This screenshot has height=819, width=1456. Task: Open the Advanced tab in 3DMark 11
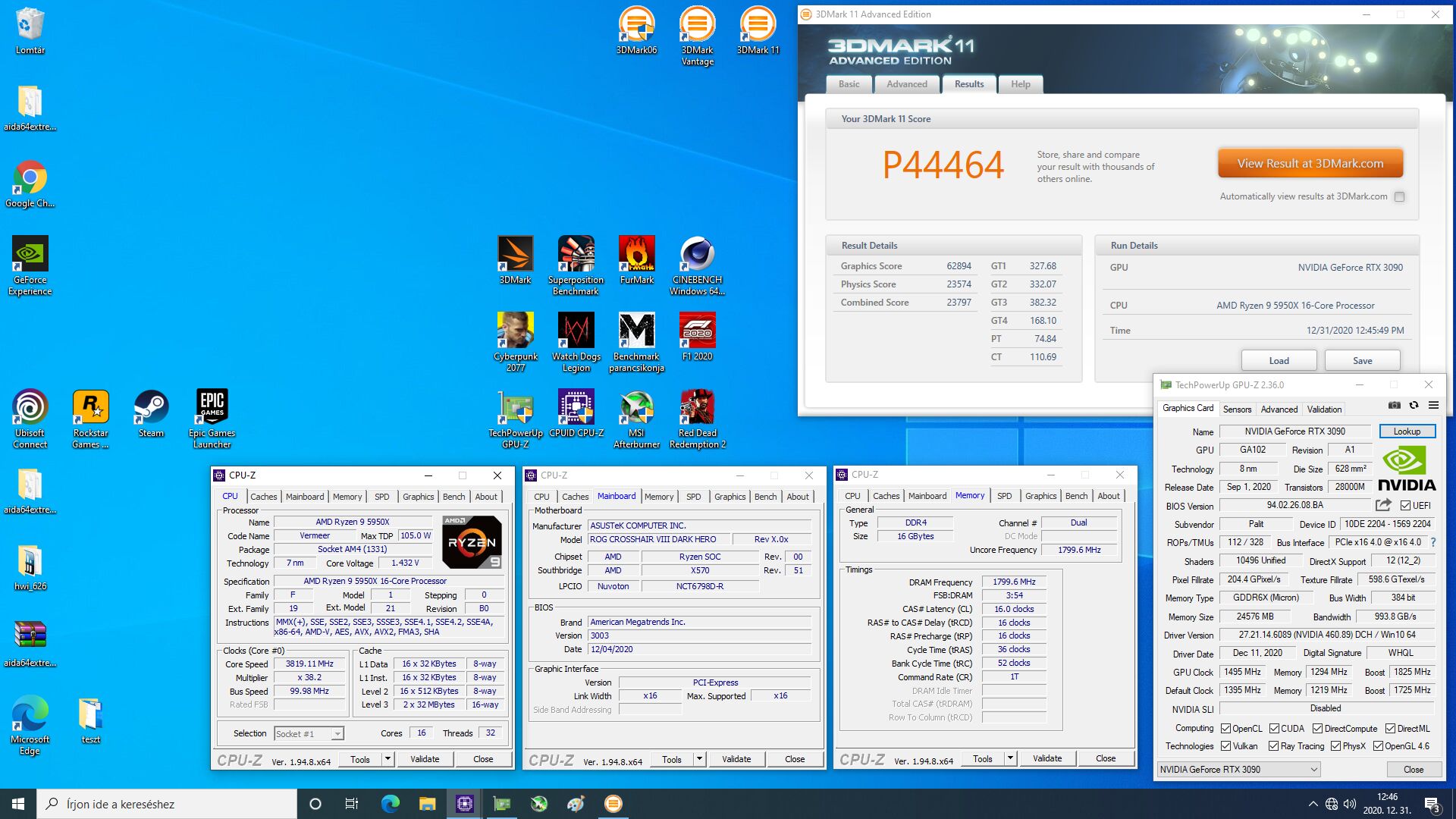[906, 84]
